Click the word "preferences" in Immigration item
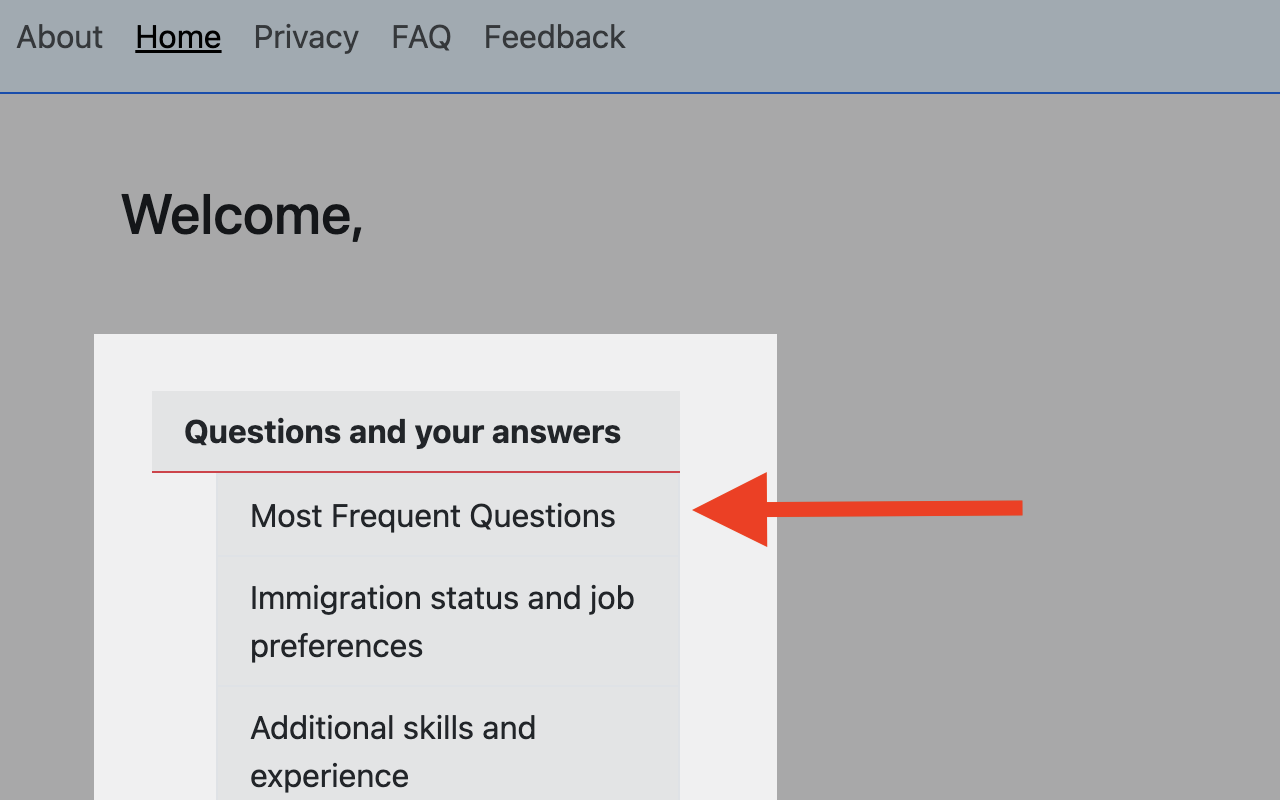 click(x=336, y=646)
